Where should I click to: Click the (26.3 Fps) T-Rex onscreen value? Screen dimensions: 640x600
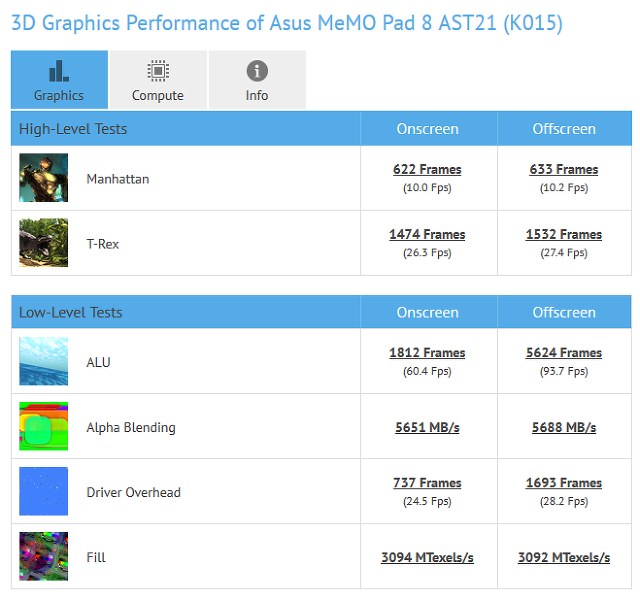[427, 253]
